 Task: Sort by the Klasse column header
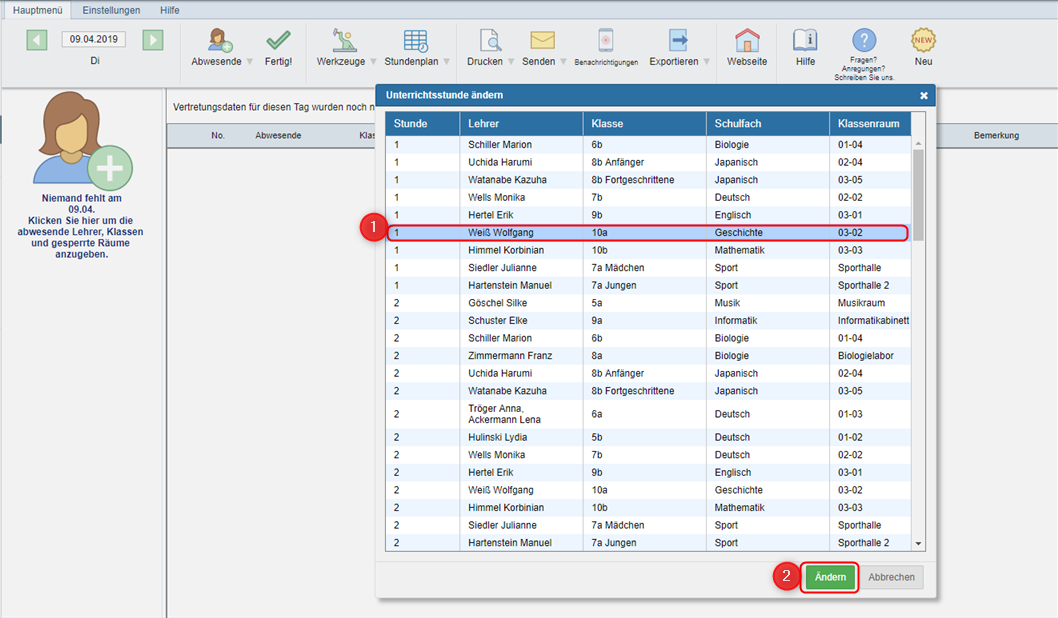[x=644, y=123]
